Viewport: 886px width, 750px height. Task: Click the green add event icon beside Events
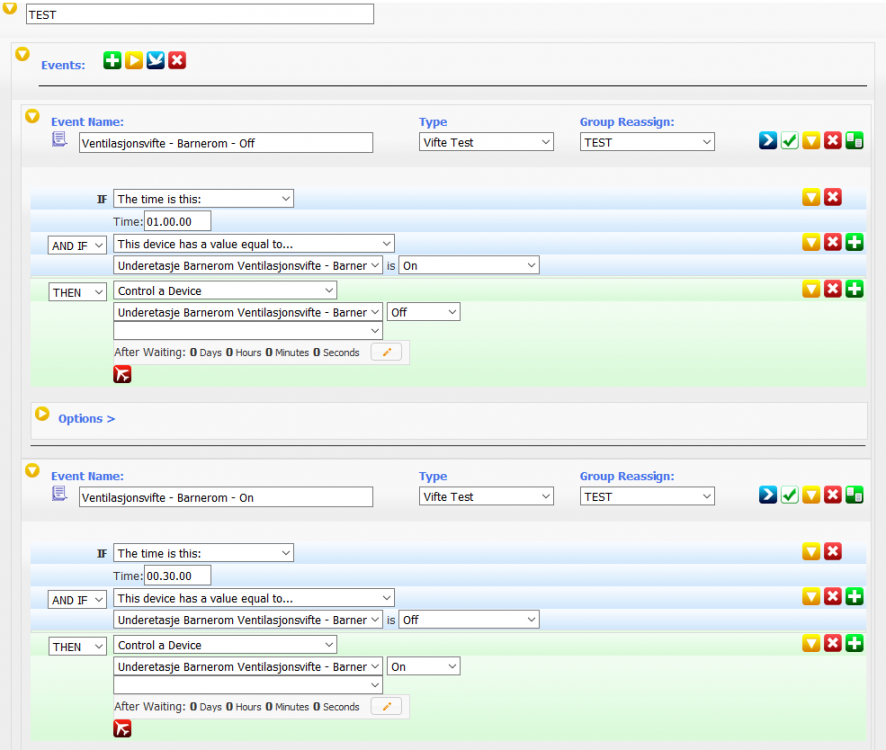[x=112, y=61]
